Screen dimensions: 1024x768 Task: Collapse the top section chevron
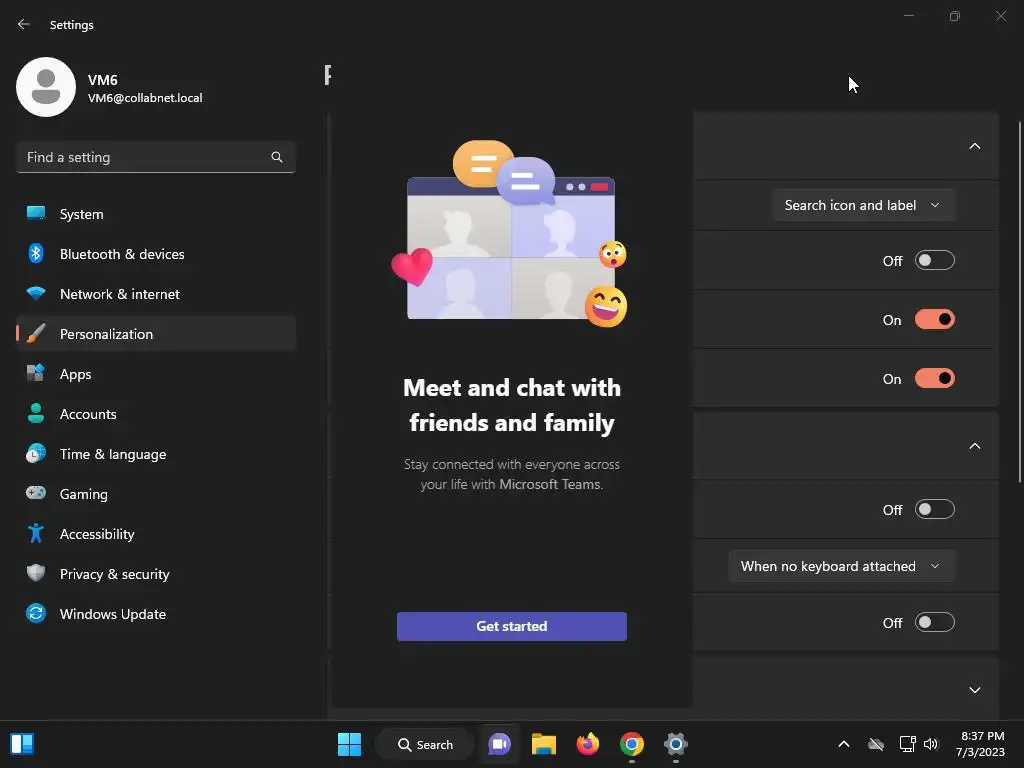(x=974, y=146)
